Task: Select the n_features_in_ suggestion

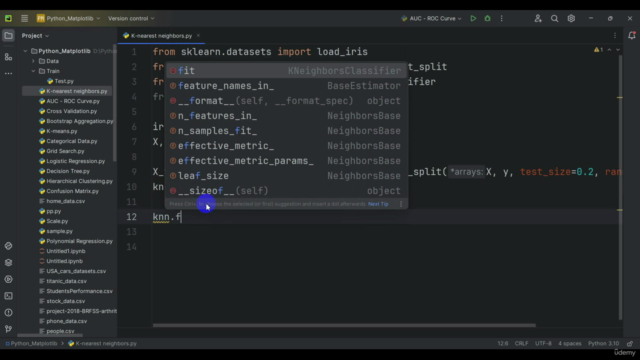Action: tap(286, 116)
